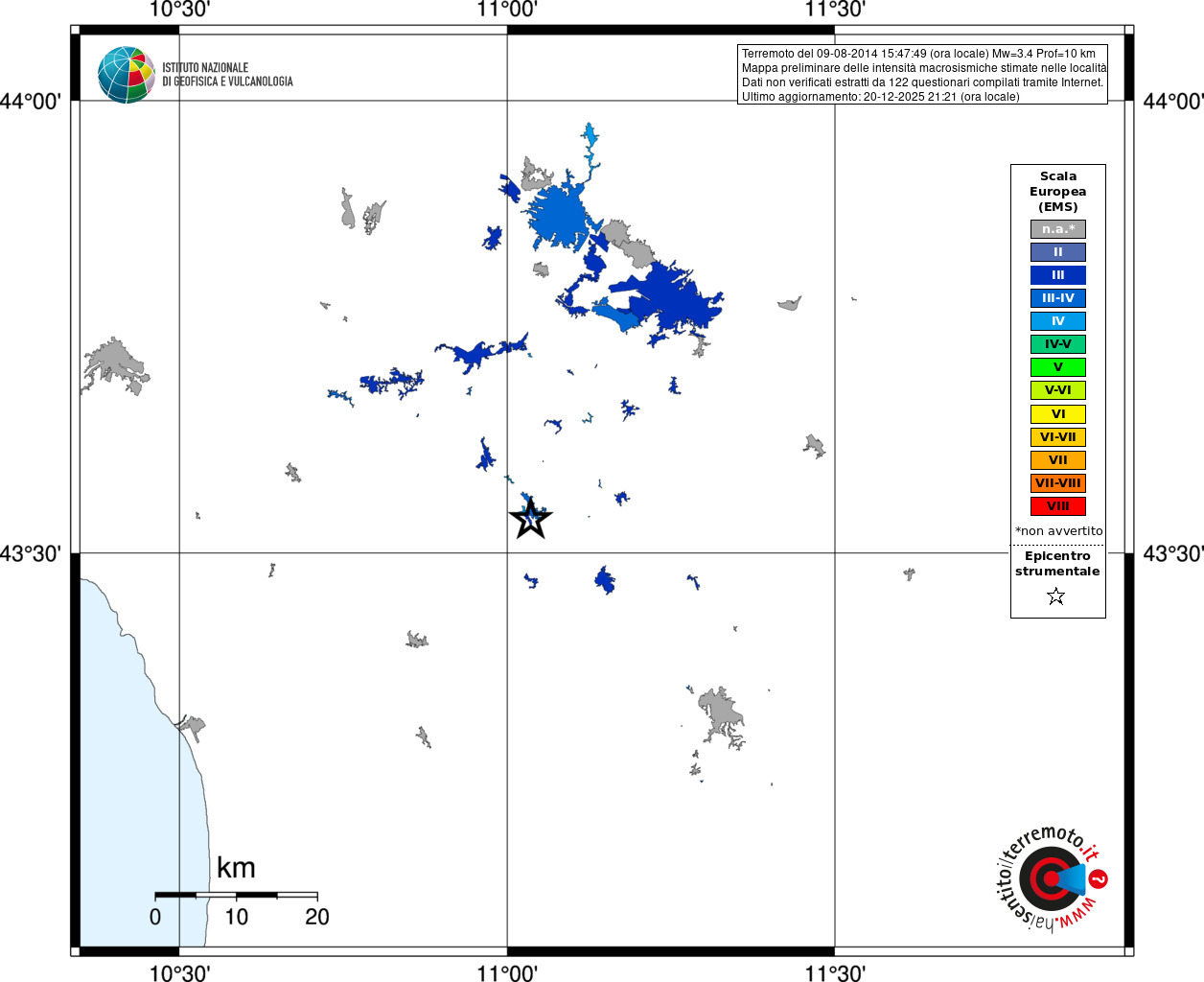The height and width of the screenshot is (982, 1204).
Task: Click the right 43°30' latitude label
Action: (x=1173, y=553)
